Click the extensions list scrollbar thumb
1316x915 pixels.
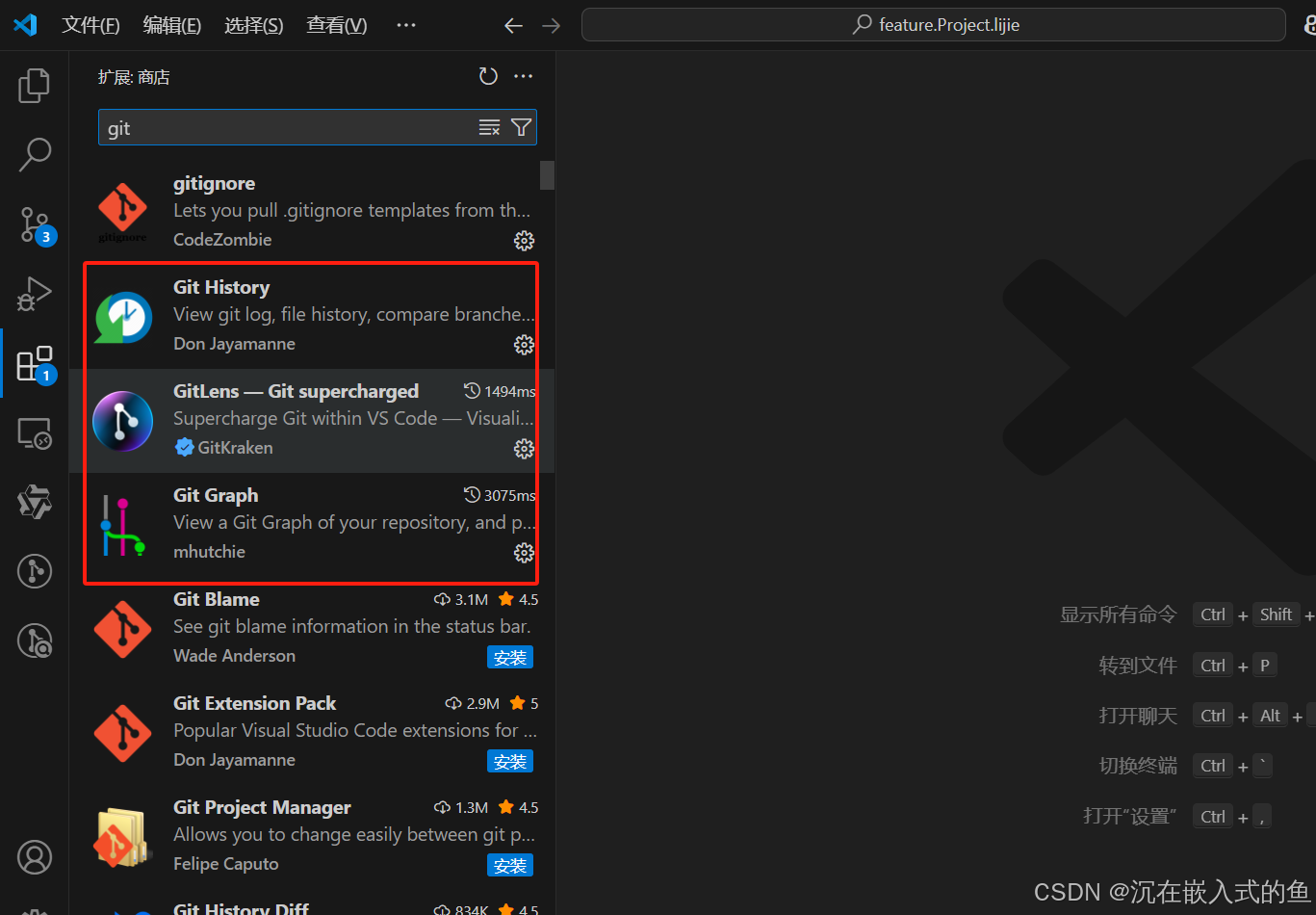click(547, 174)
